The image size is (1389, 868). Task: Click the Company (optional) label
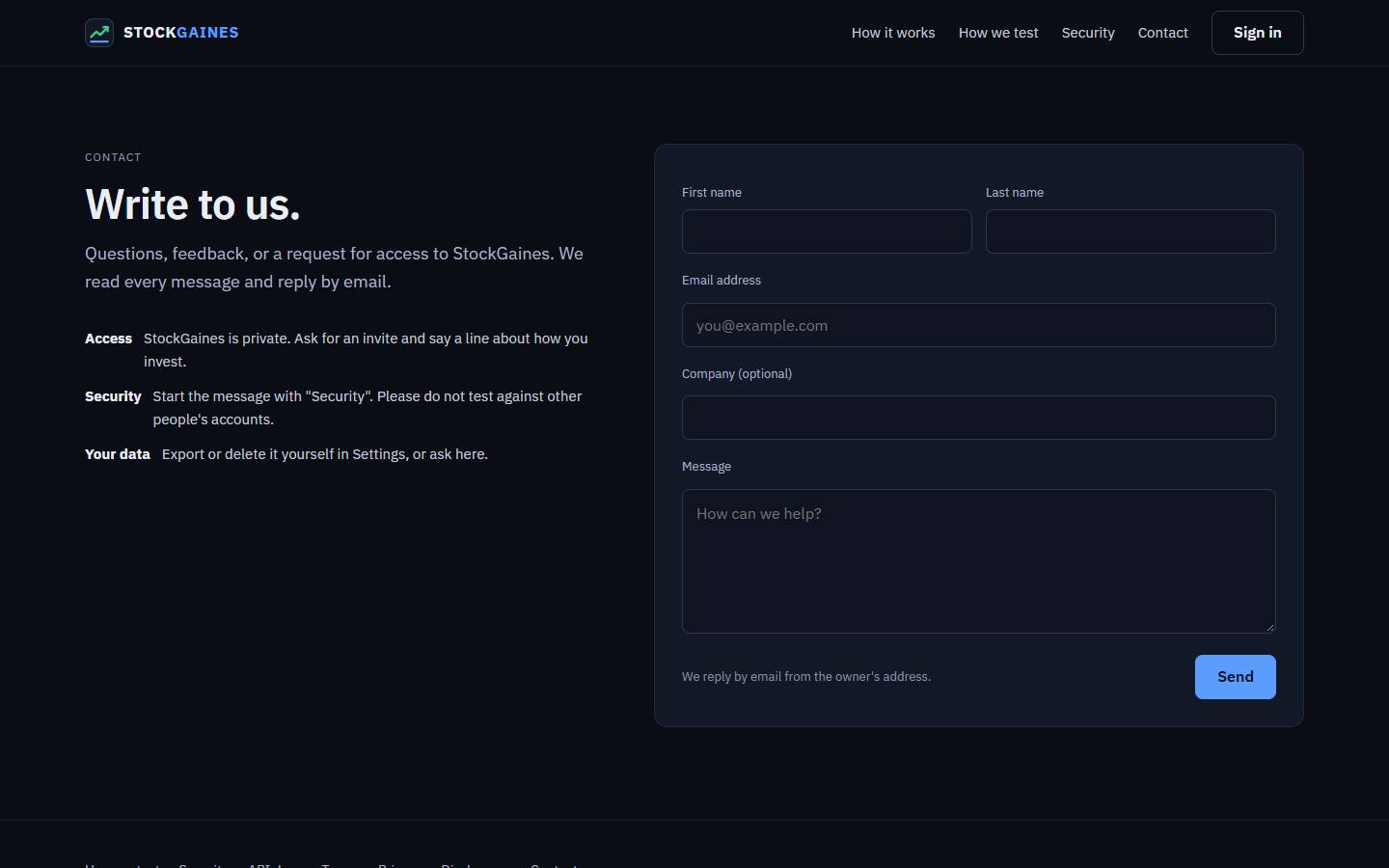click(x=737, y=374)
